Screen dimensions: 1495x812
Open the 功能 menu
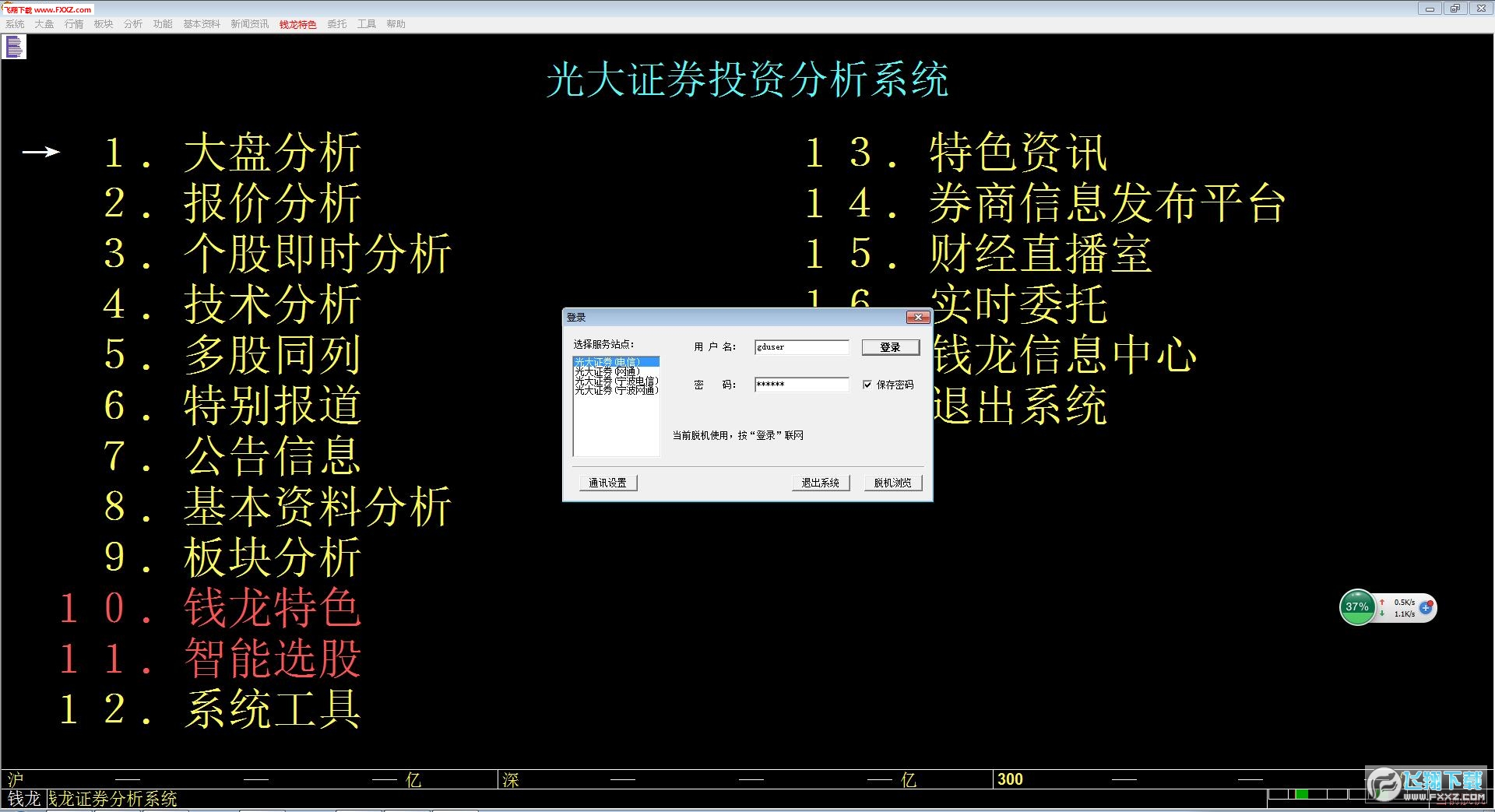click(163, 24)
